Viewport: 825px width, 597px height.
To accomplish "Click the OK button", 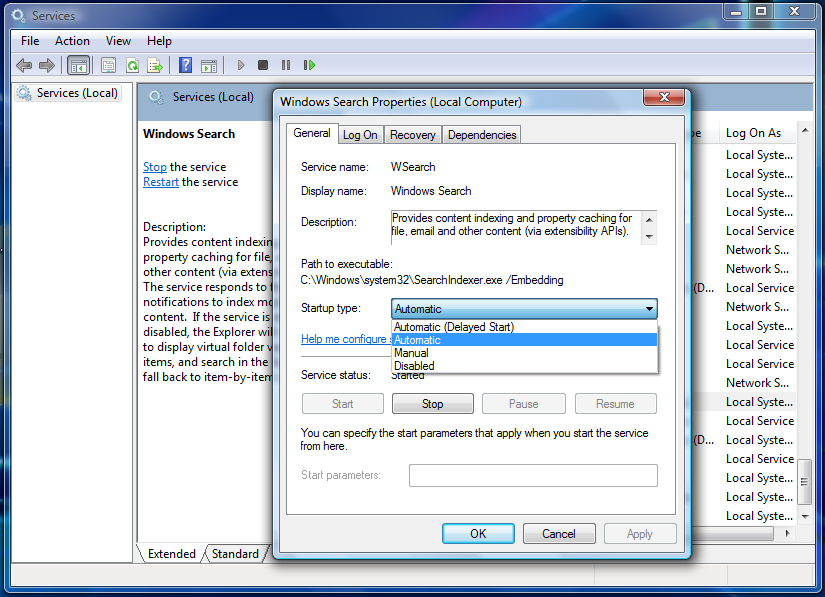I will pyautogui.click(x=478, y=534).
